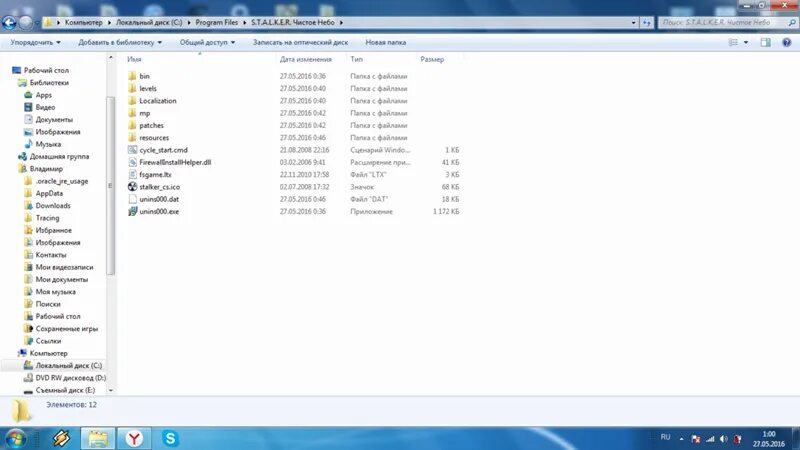This screenshot has height=450, width=800.
Task: Open the Общий доступ dropdown
Action: (207, 42)
